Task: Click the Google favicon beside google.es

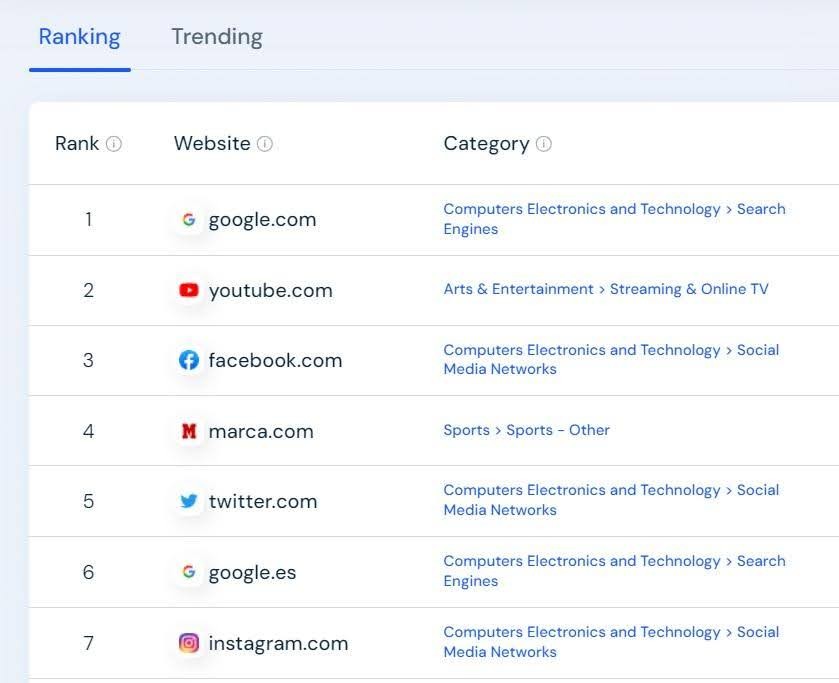Action: 188,572
